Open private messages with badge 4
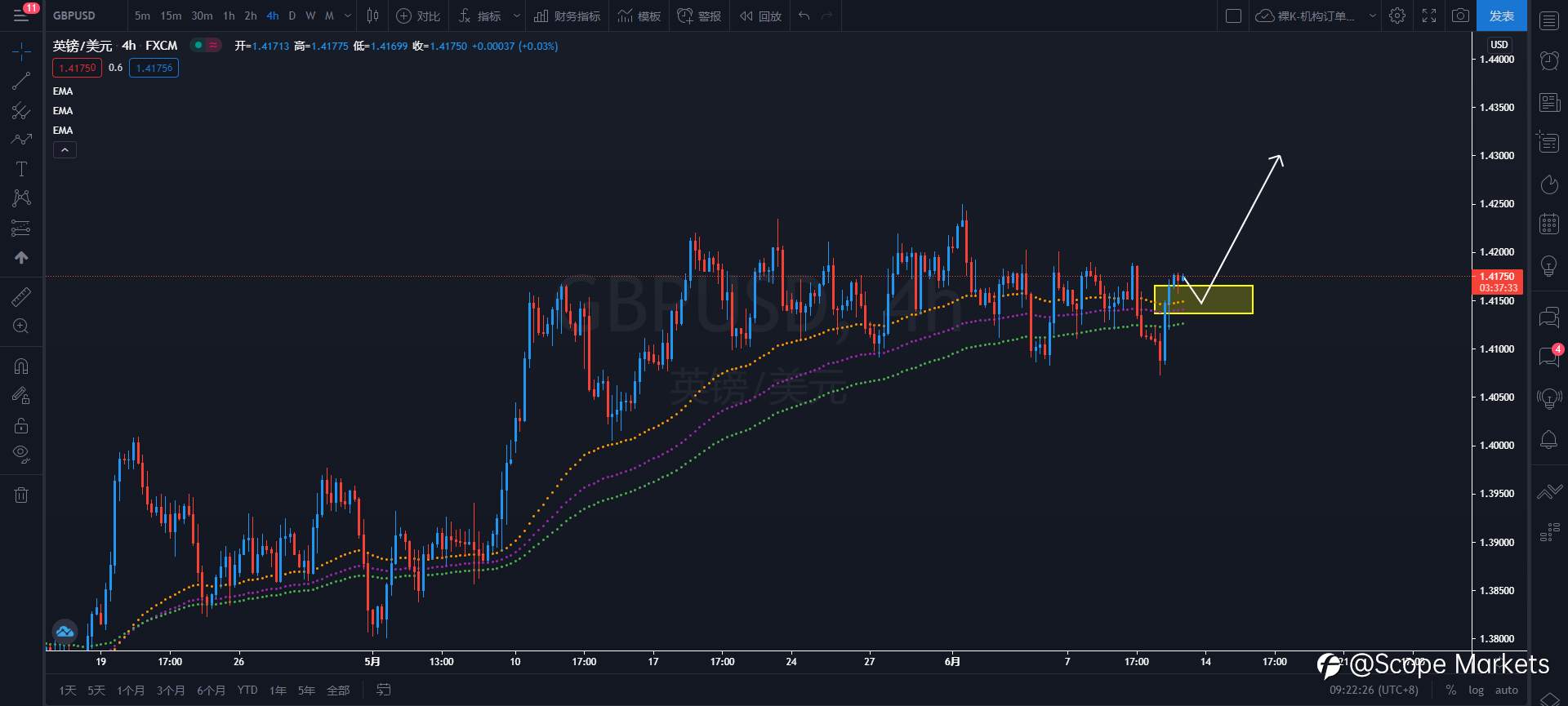The image size is (1568, 706). point(1549,356)
